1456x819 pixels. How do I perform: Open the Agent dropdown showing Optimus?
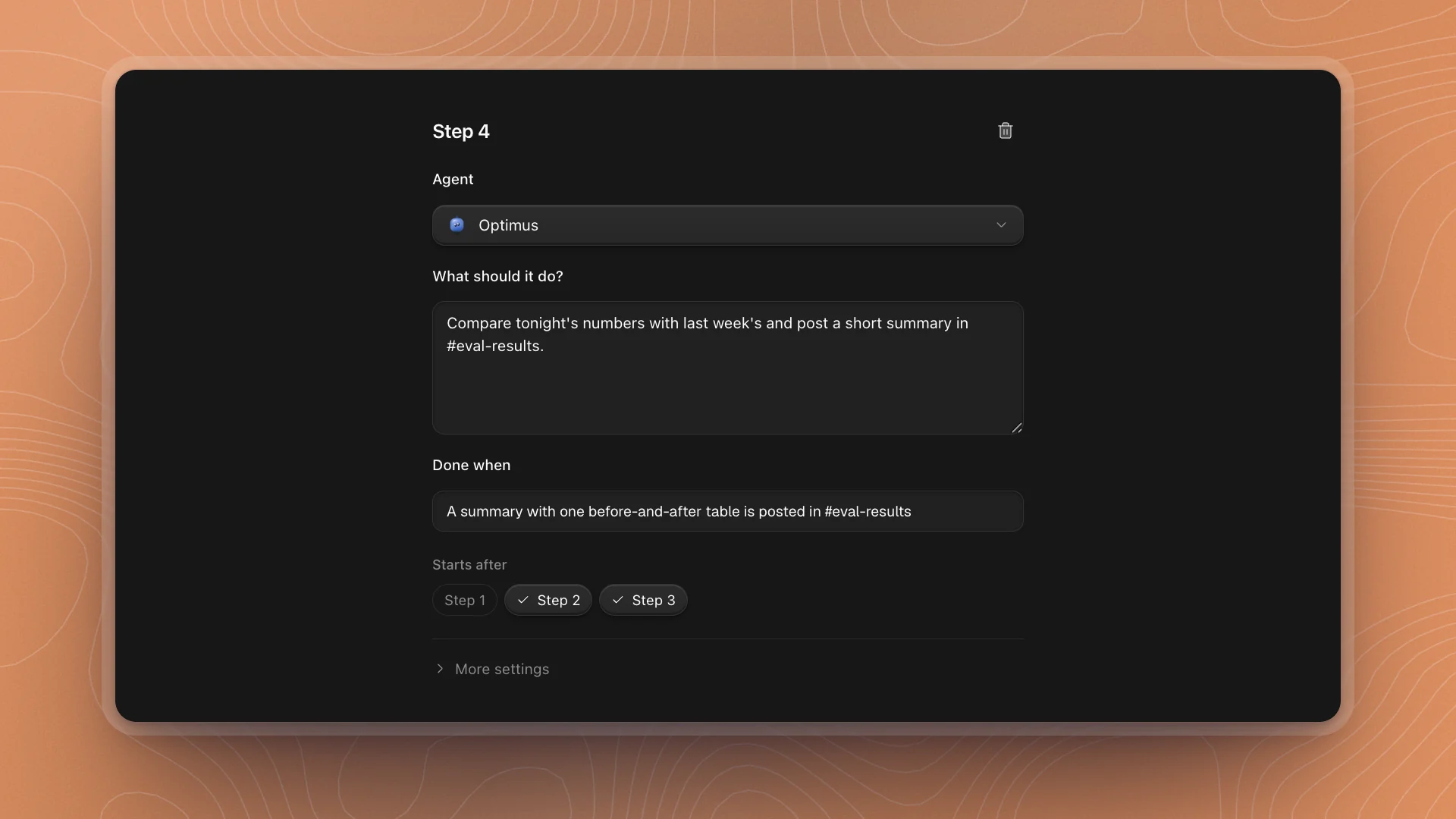click(727, 225)
